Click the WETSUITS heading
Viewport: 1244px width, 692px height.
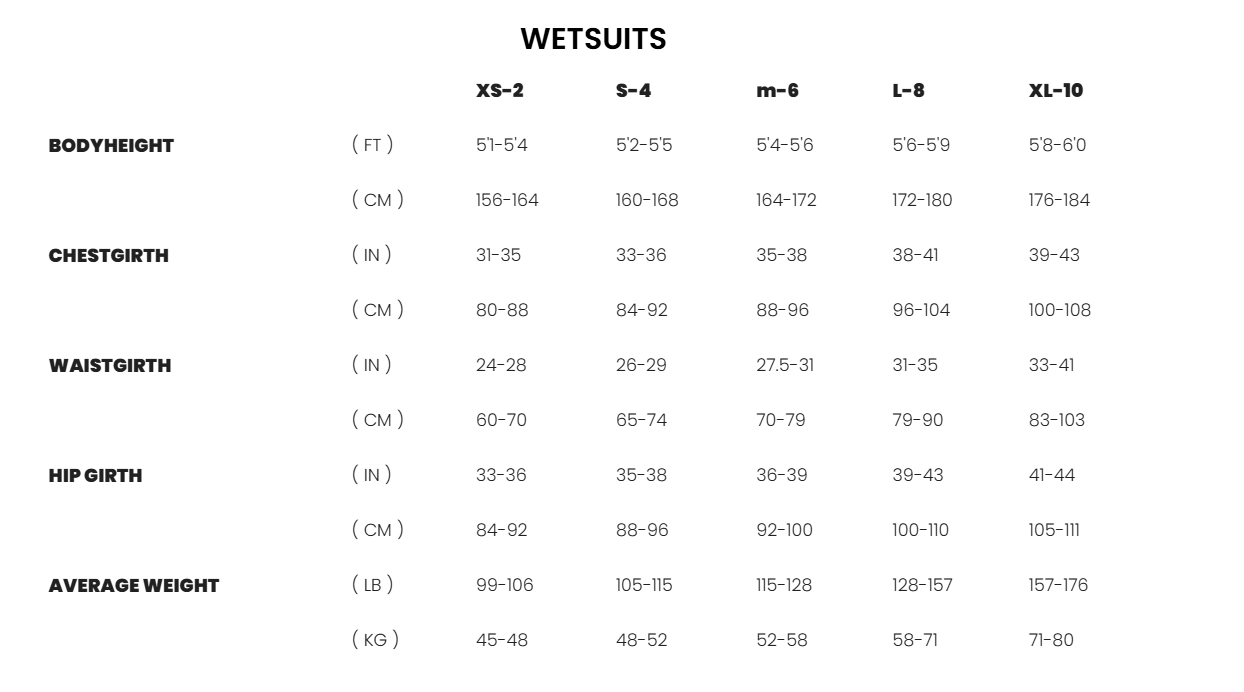[x=593, y=39]
